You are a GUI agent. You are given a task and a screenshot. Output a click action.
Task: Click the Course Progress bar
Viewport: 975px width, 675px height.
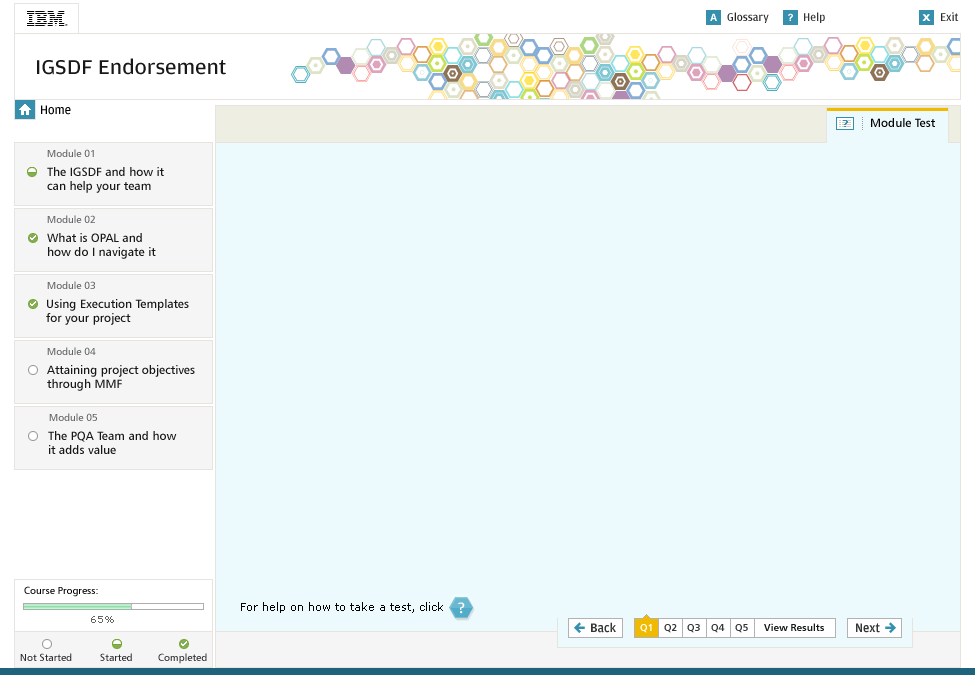point(113,606)
